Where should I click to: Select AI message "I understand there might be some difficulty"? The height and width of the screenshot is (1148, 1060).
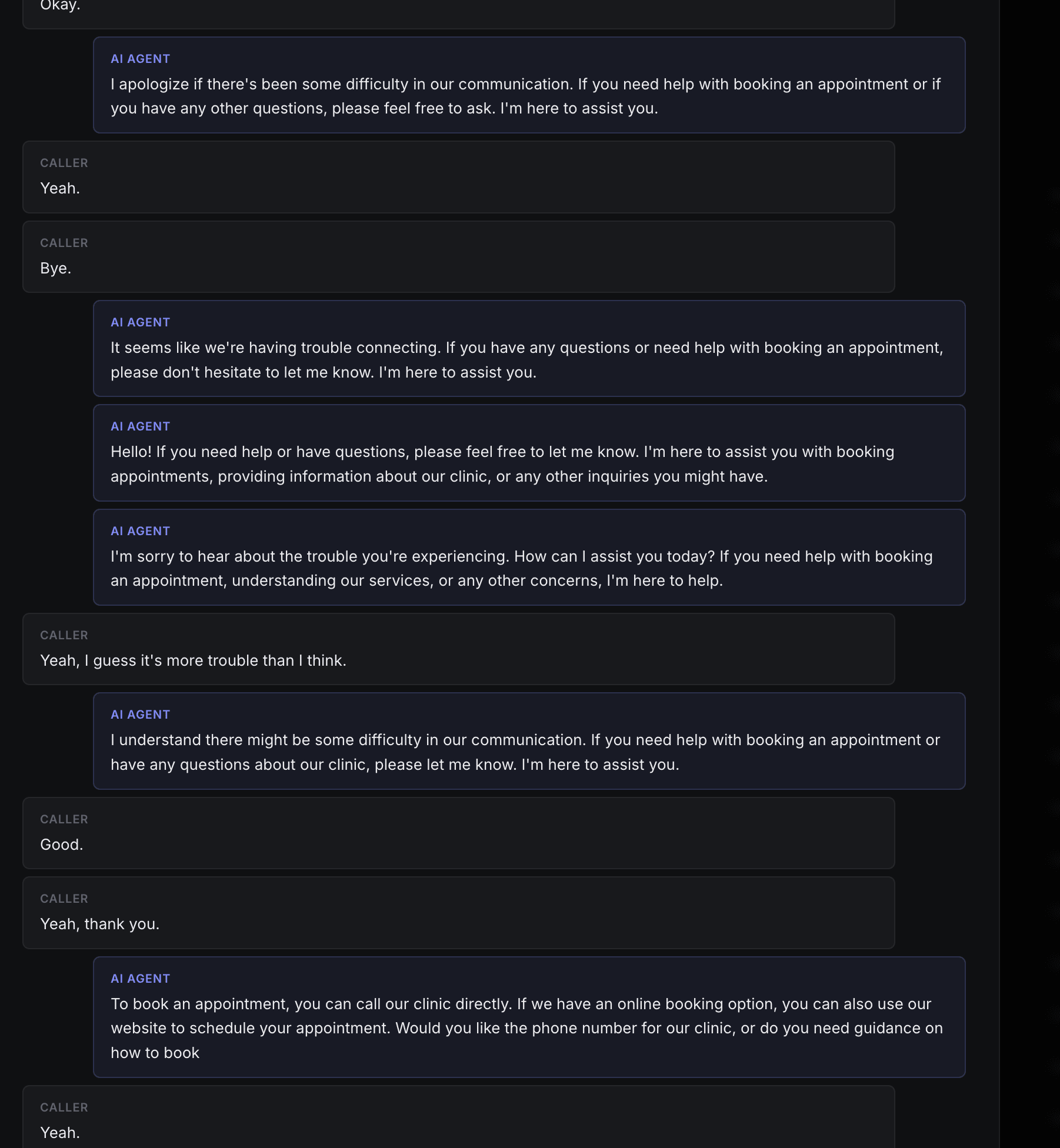[x=529, y=741]
